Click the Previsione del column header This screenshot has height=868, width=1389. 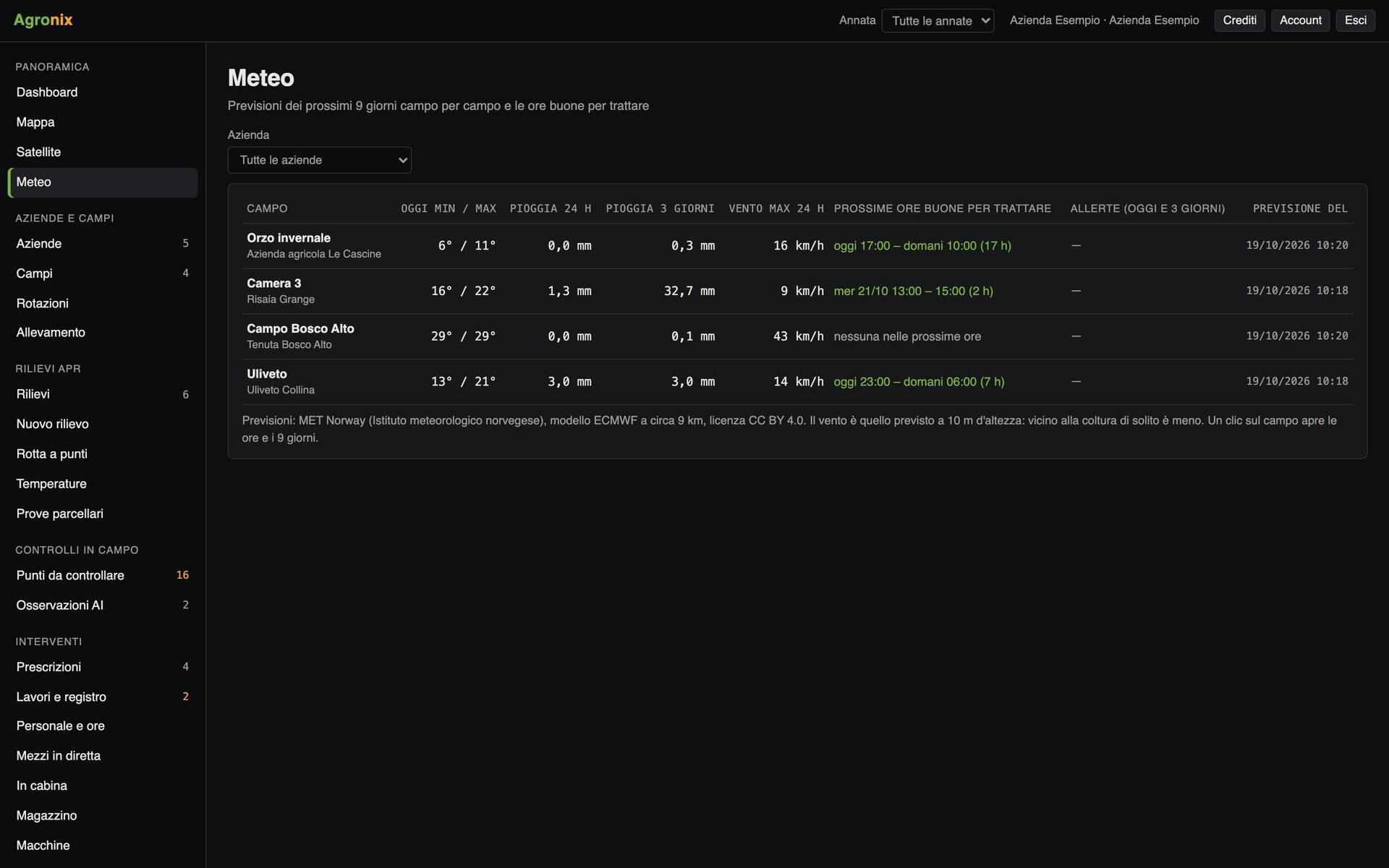[x=1300, y=208]
